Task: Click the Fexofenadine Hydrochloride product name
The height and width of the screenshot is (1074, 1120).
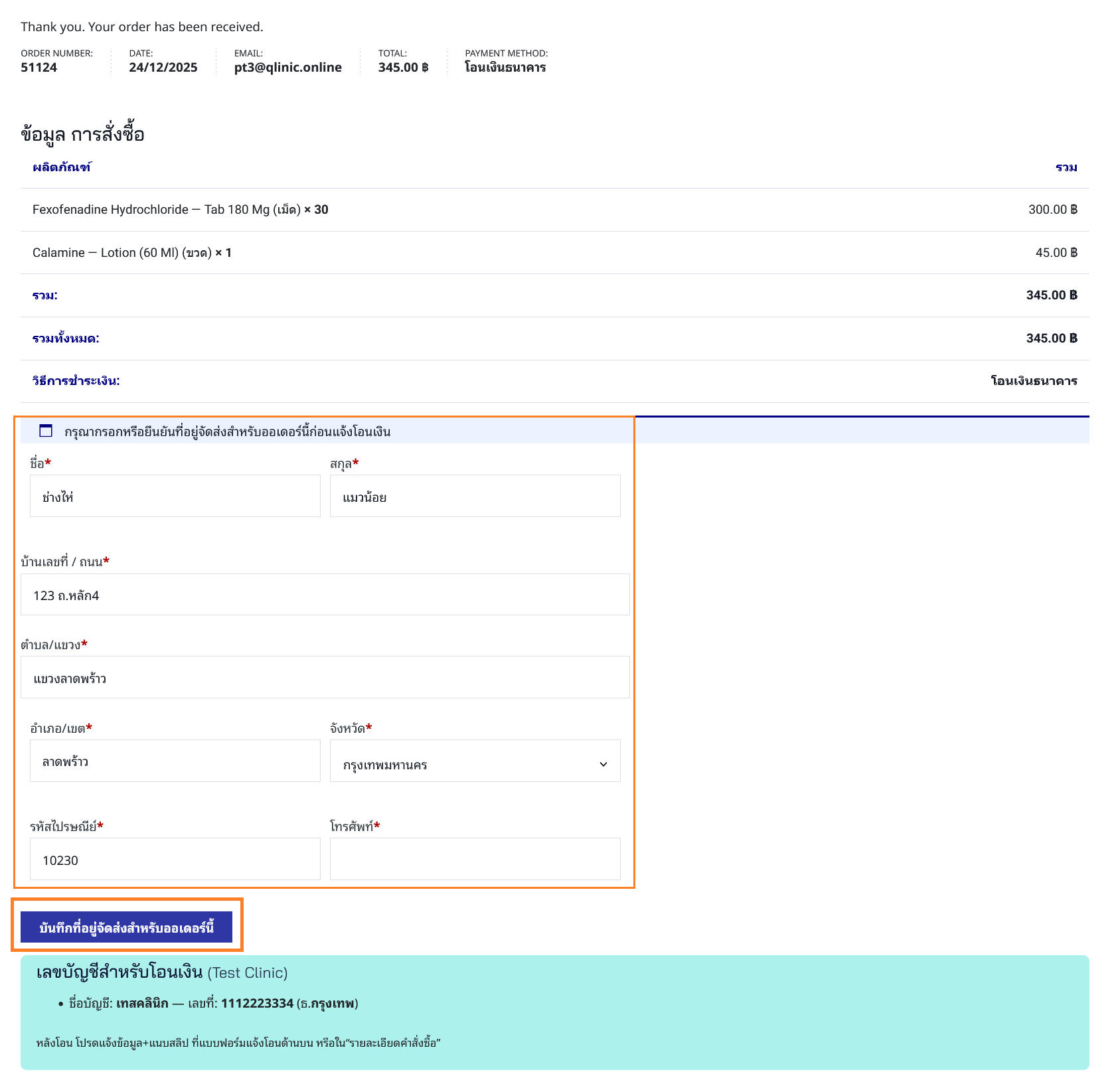Action: [110, 210]
